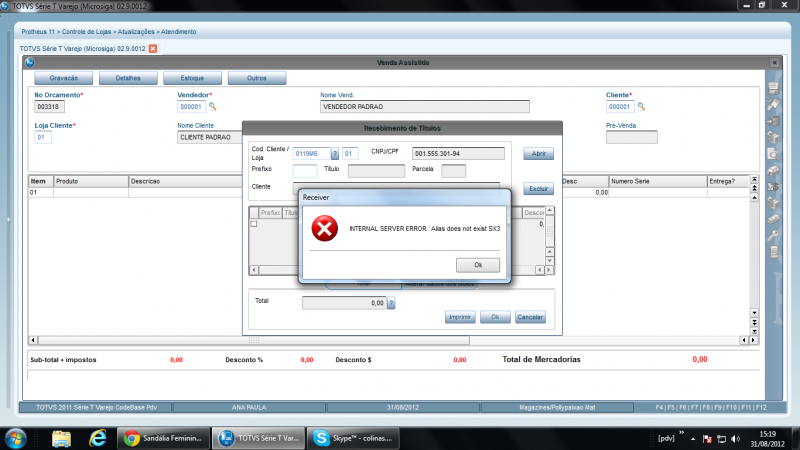Image resolution: width=800 pixels, height=450 pixels.
Task: Open the Detalhes menu
Action: tap(128, 78)
